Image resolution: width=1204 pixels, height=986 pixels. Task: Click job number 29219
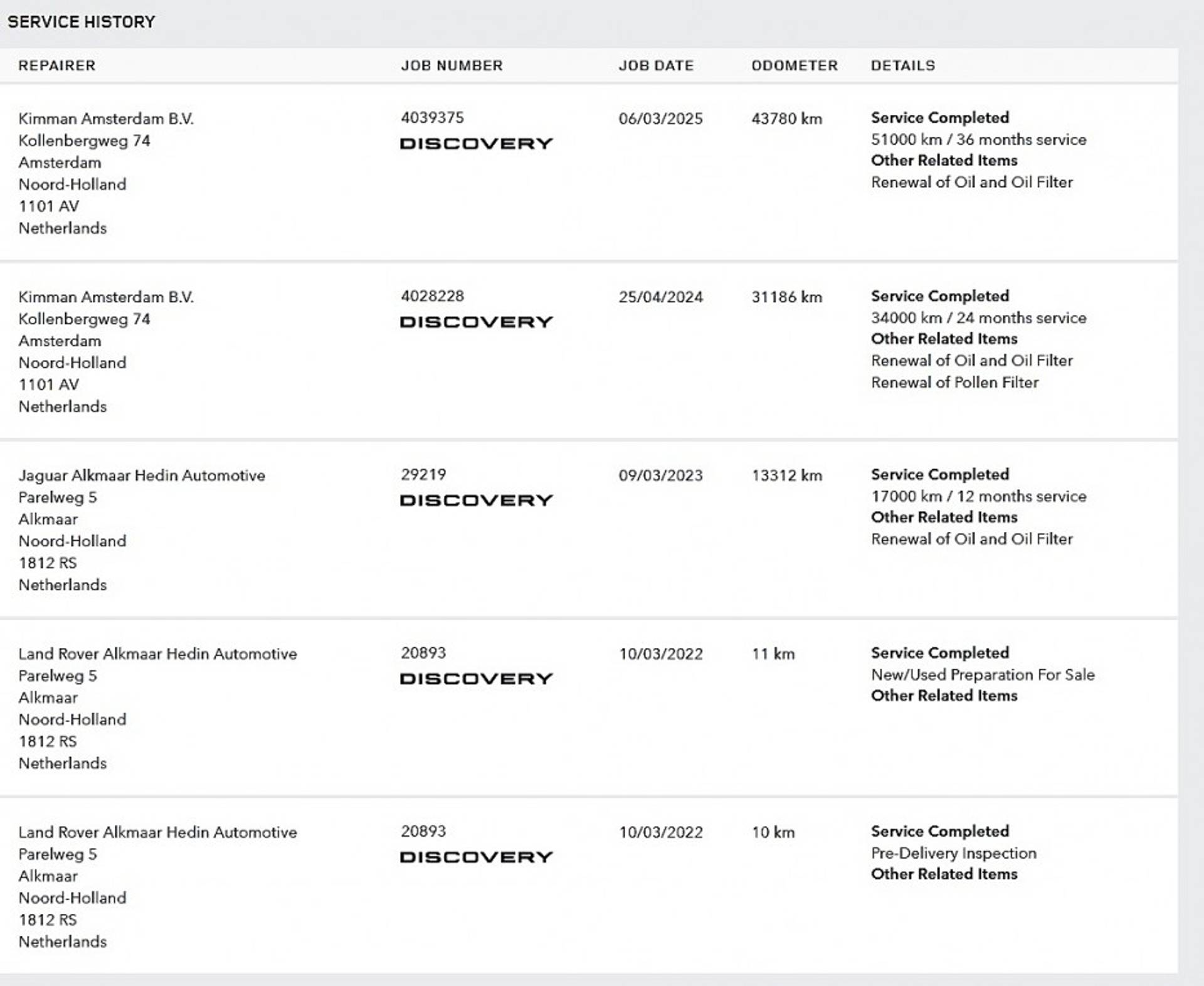423,474
